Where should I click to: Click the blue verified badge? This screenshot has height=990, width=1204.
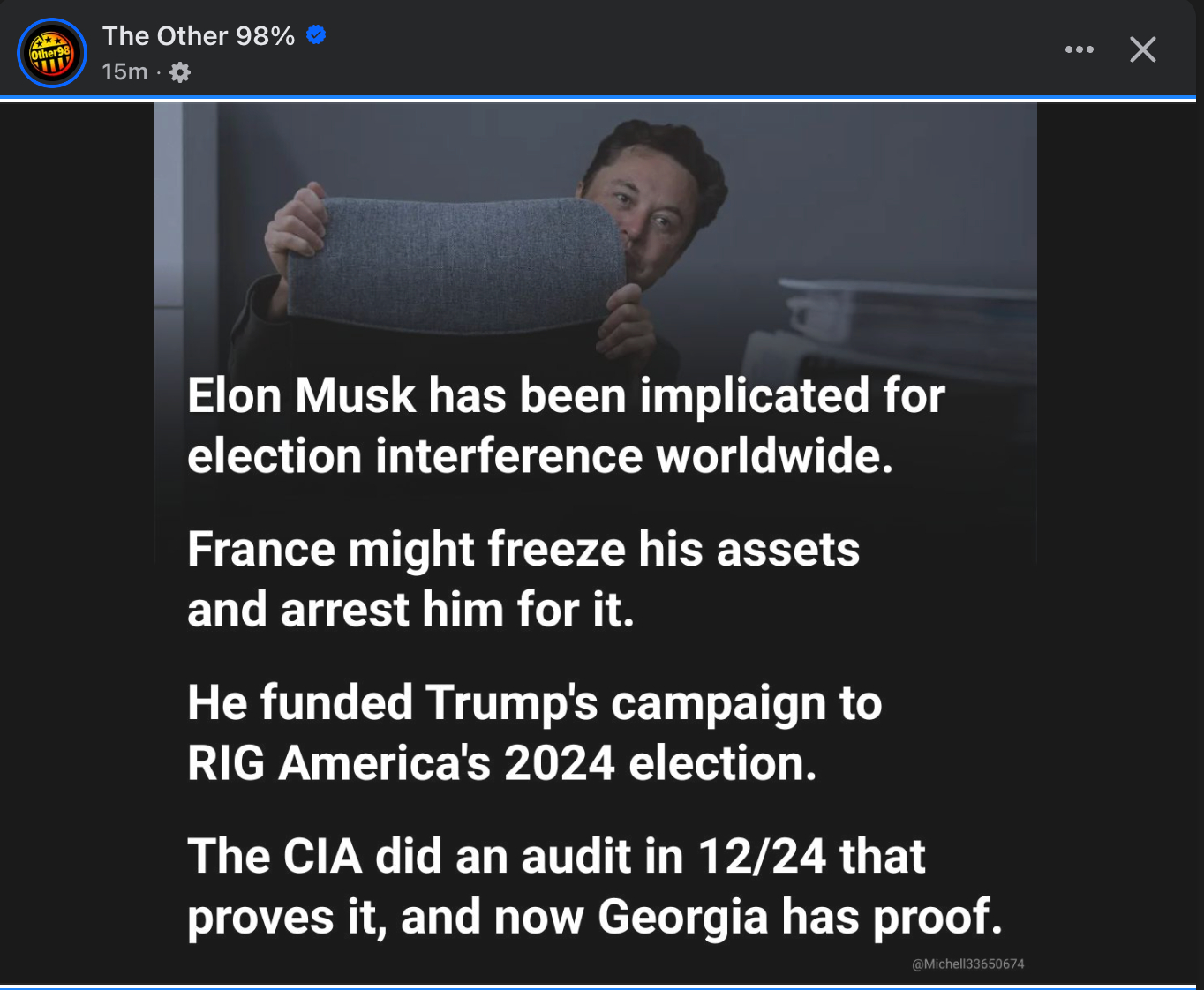[x=316, y=35]
